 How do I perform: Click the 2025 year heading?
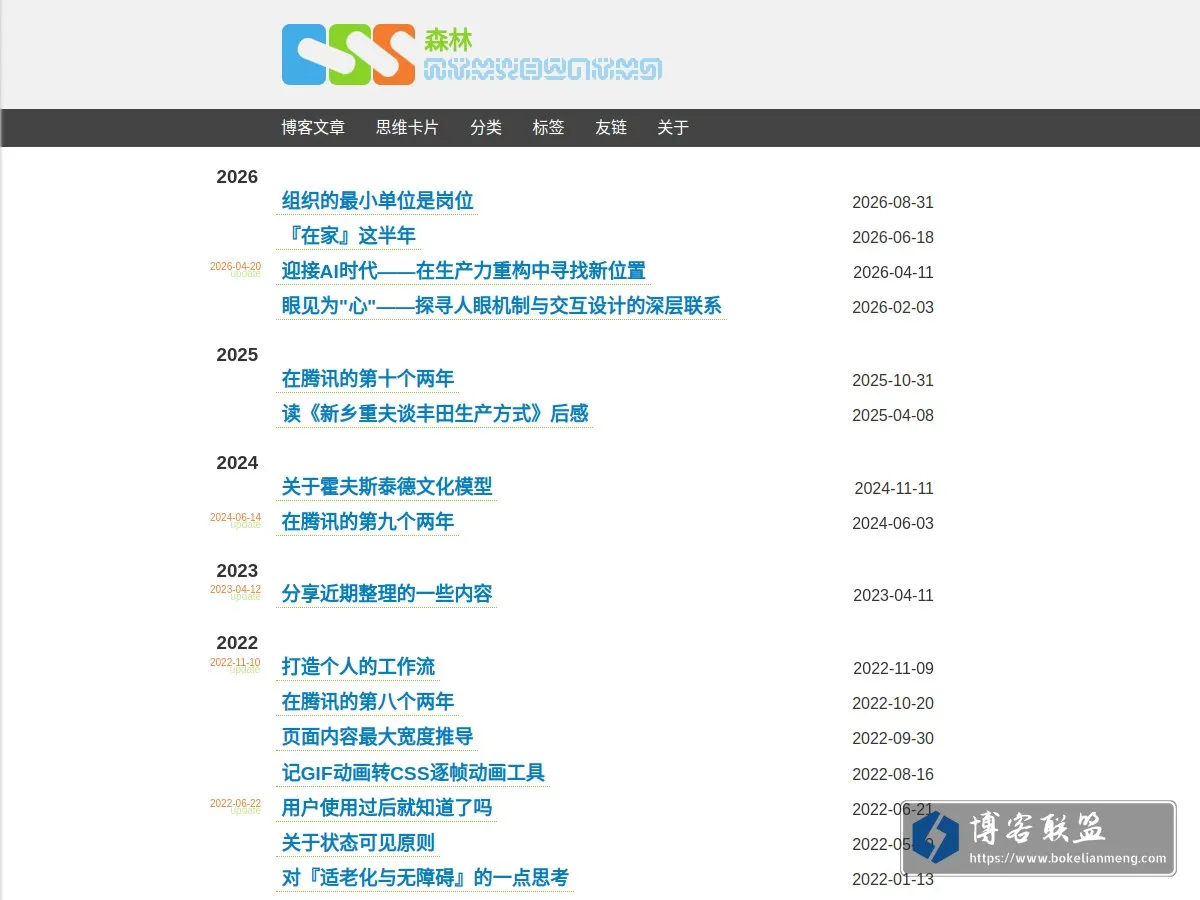(x=237, y=355)
